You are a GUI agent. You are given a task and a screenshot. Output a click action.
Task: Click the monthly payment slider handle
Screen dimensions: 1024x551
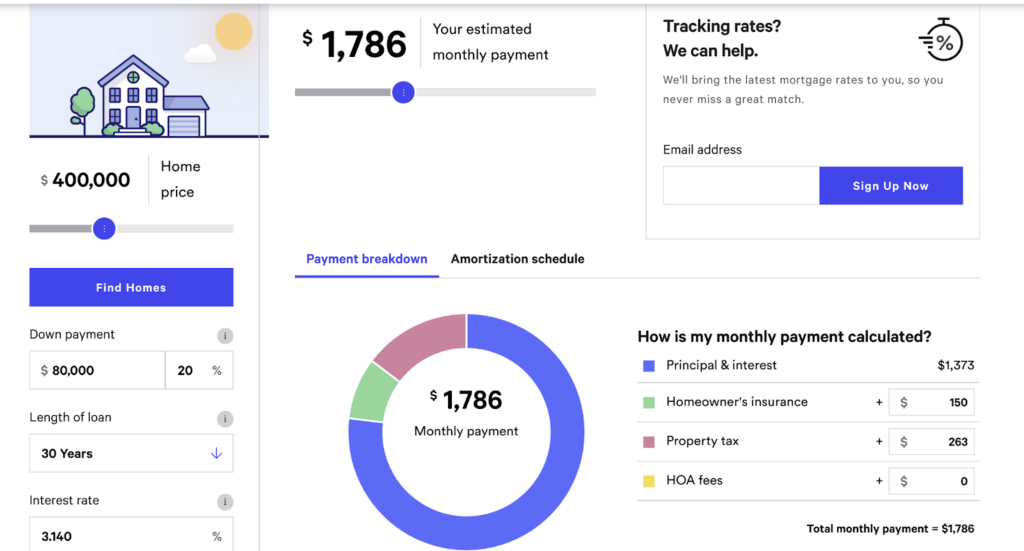[403, 92]
